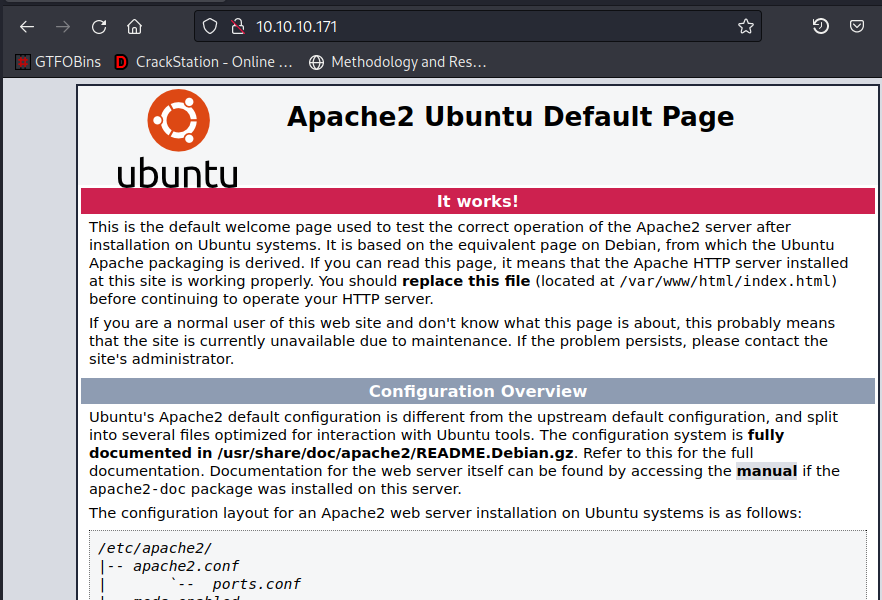The width and height of the screenshot is (882, 600).
Task: Show the insecure connection lock info
Action: 238,26
